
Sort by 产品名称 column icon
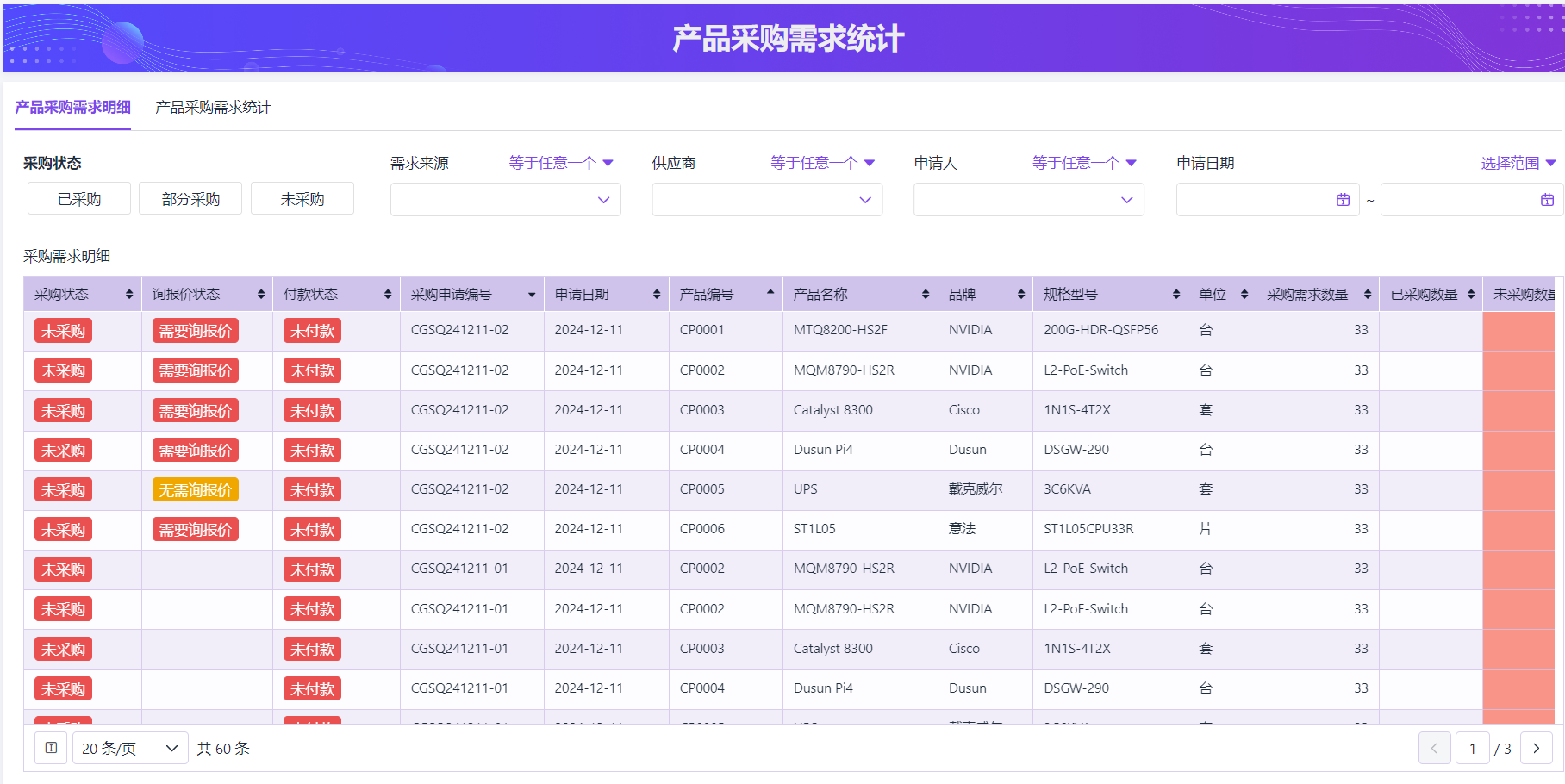pyautogui.click(x=926, y=295)
